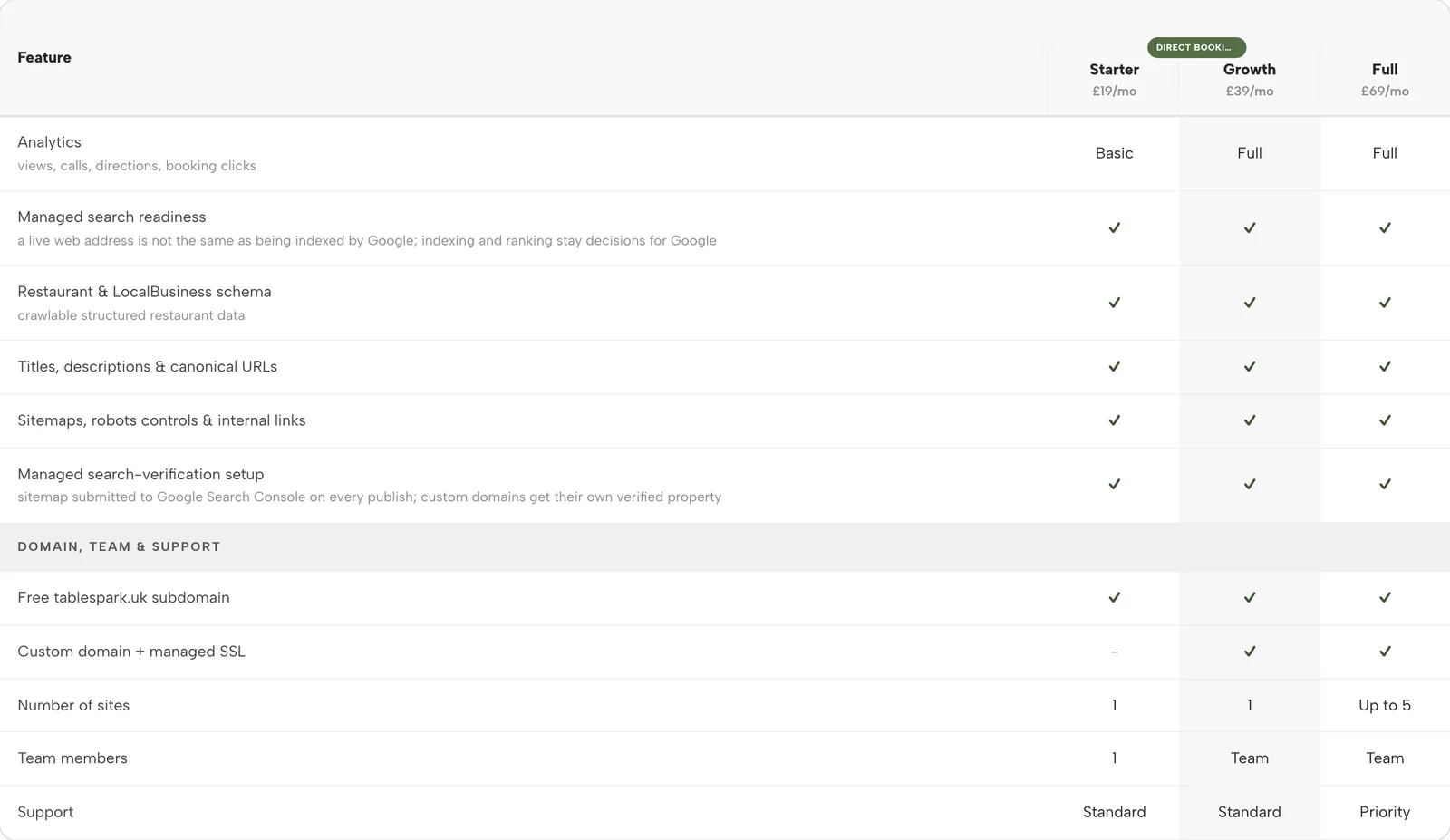Click the Analytics feature label
Image resolution: width=1450 pixels, height=840 pixels.
pyautogui.click(x=49, y=142)
